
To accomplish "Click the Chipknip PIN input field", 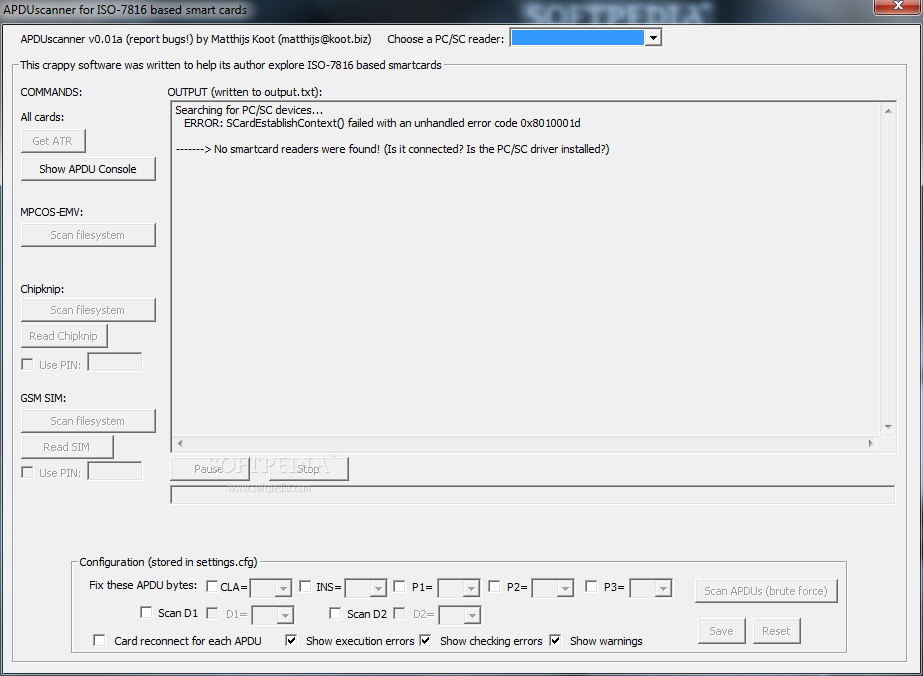I will [115, 362].
